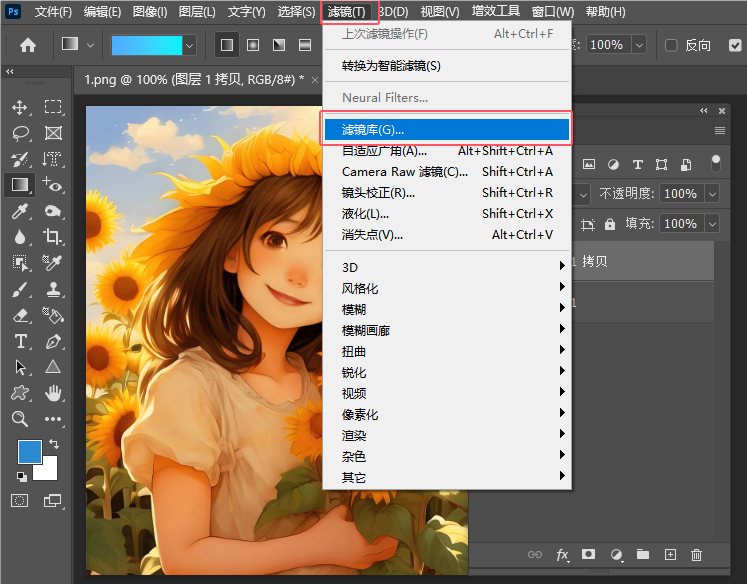Open the 帮助(H) menu
This screenshot has height=584, width=747.
[x=605, y=11]
